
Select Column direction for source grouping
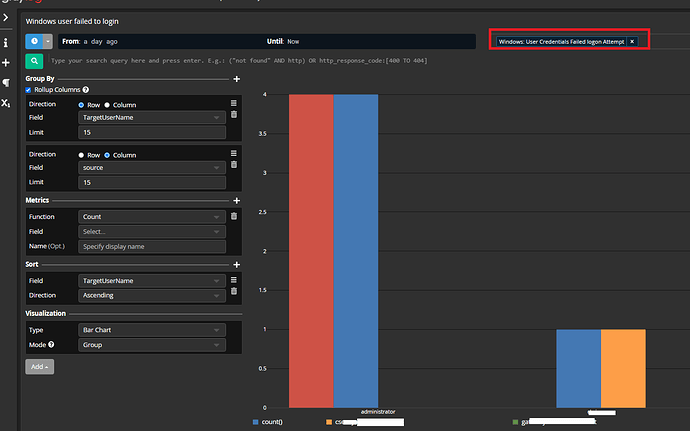pos(107,155)
